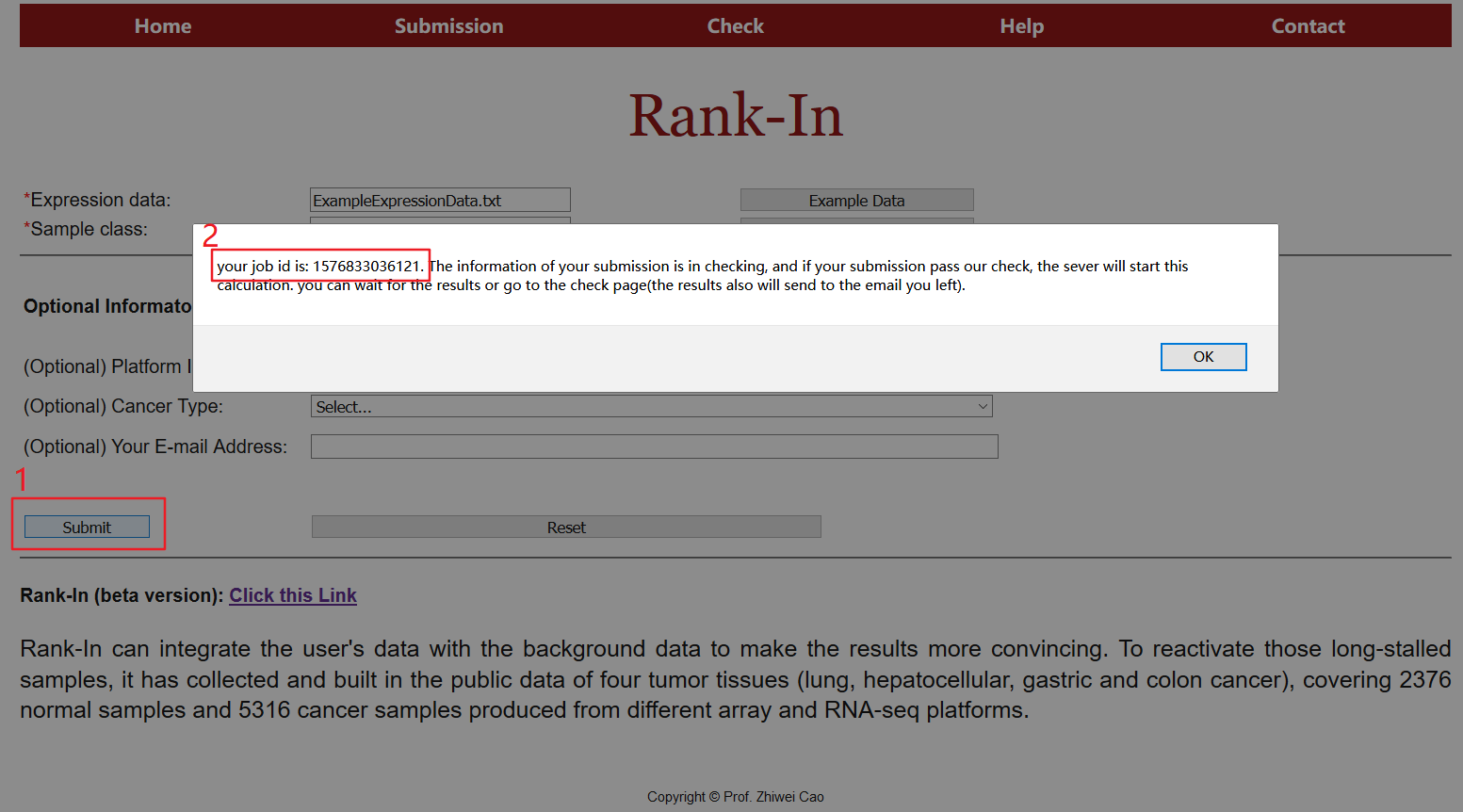Click the Submit button

click(x=87, y=528)
